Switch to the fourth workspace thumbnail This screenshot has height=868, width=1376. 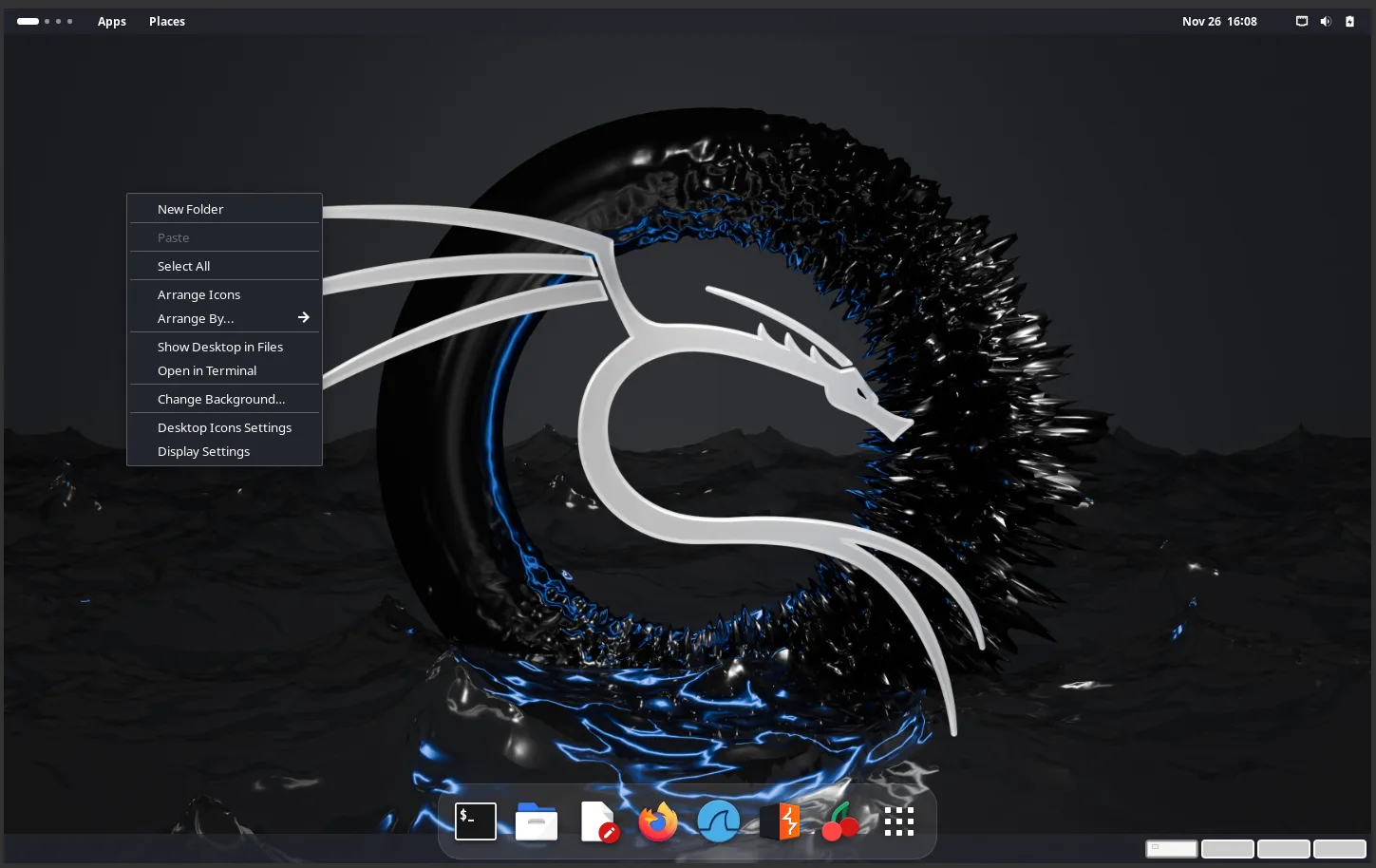point(1340,849)
